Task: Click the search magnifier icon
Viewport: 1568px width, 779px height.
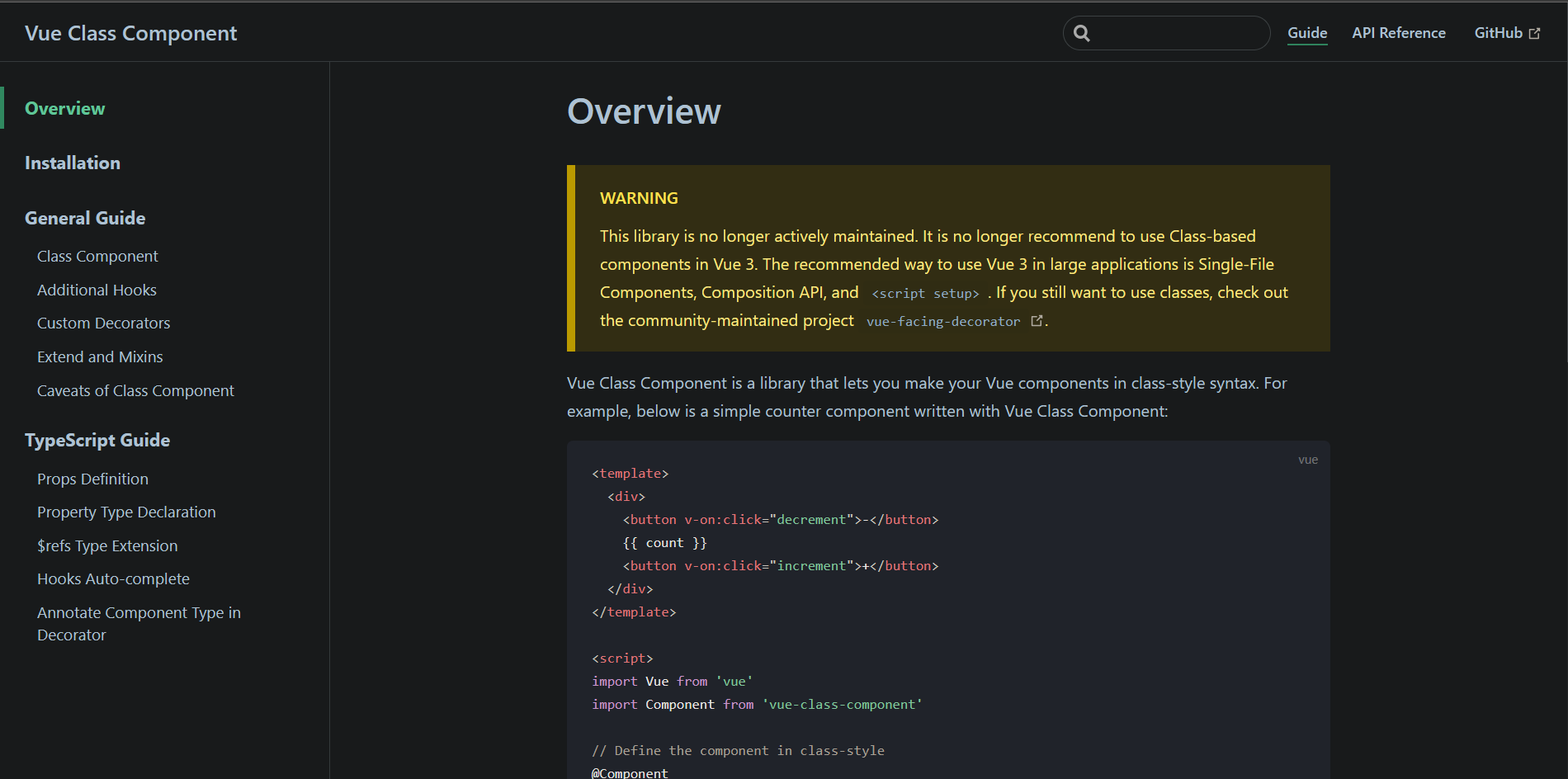Action: click(1082, 33)
